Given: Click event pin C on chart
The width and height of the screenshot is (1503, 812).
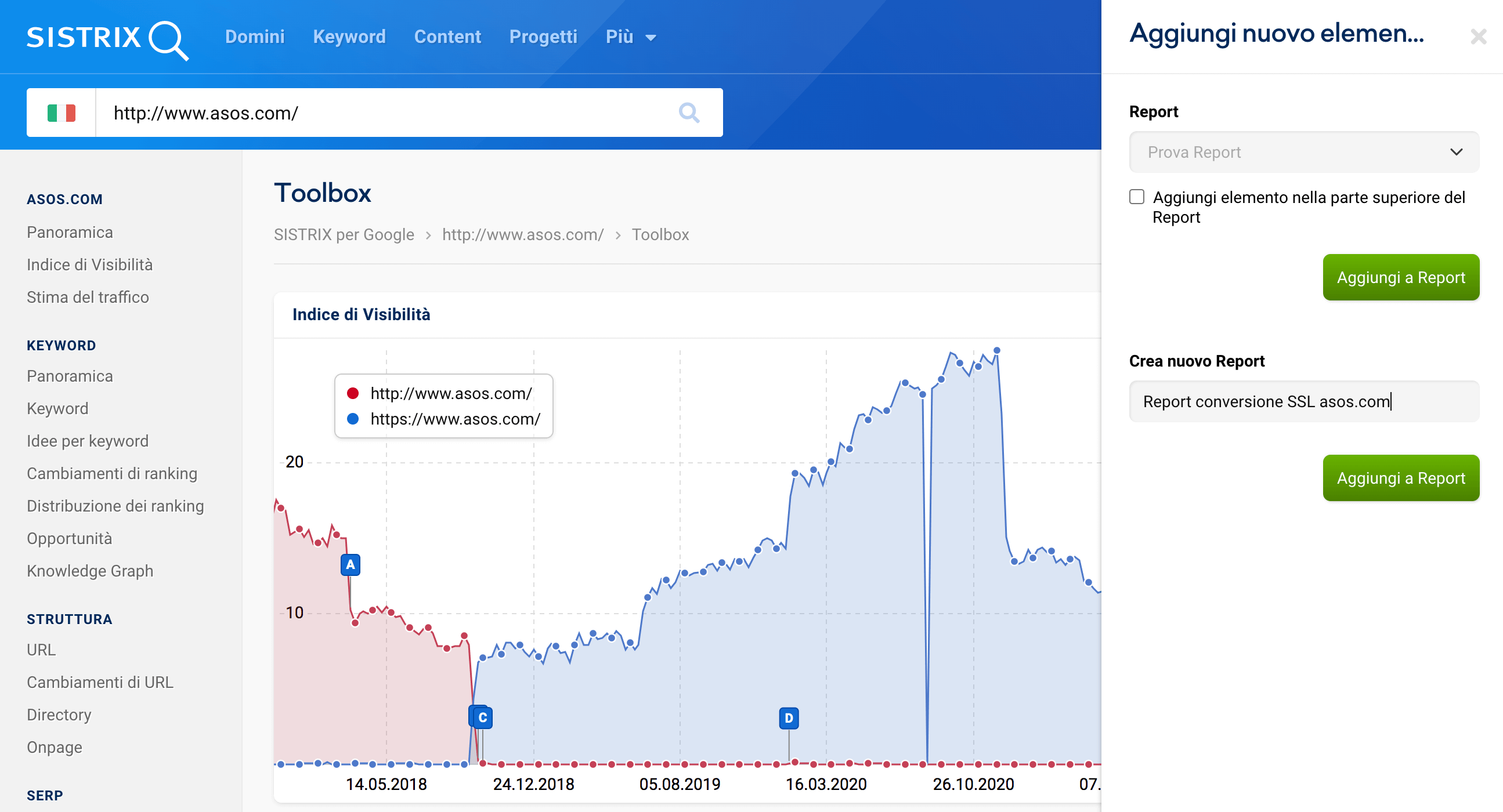Looking at the screenshot, I should (482, 717).
